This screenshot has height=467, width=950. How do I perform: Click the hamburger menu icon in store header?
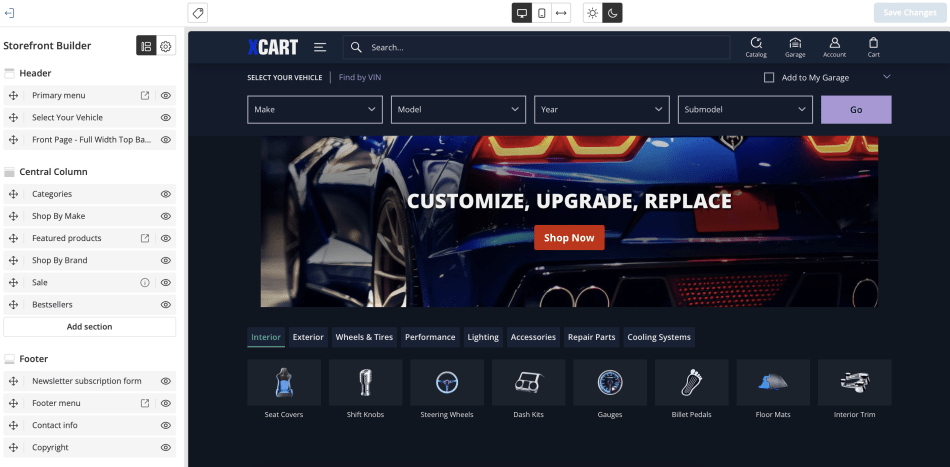pyautogui.click(x=320, y=47)
